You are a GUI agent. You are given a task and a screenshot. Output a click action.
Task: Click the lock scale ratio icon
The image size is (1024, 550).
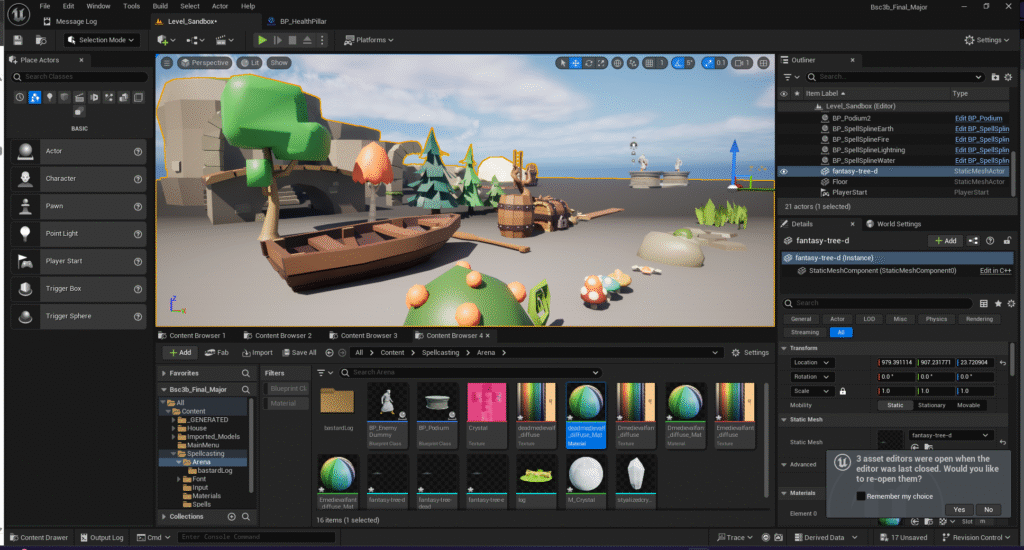(845, 390)
